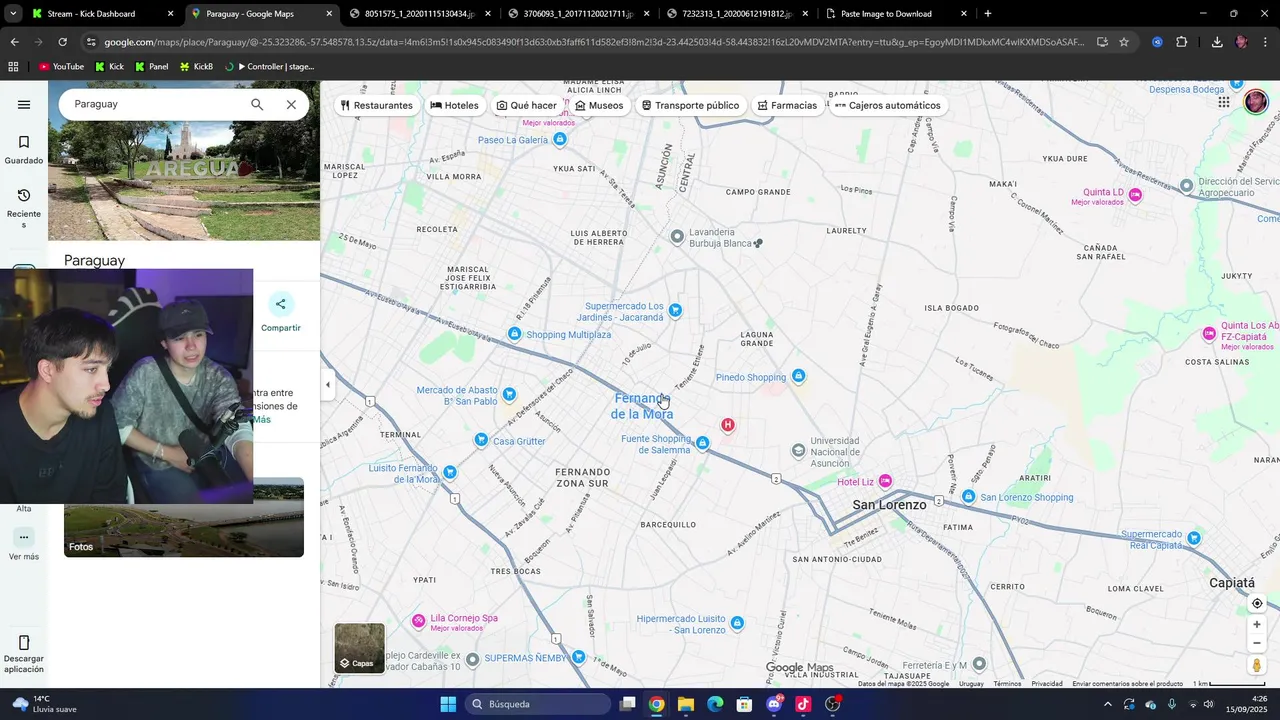Open the Google apps grid
Screen dimensions: 1280x720
click(1224, 102)
